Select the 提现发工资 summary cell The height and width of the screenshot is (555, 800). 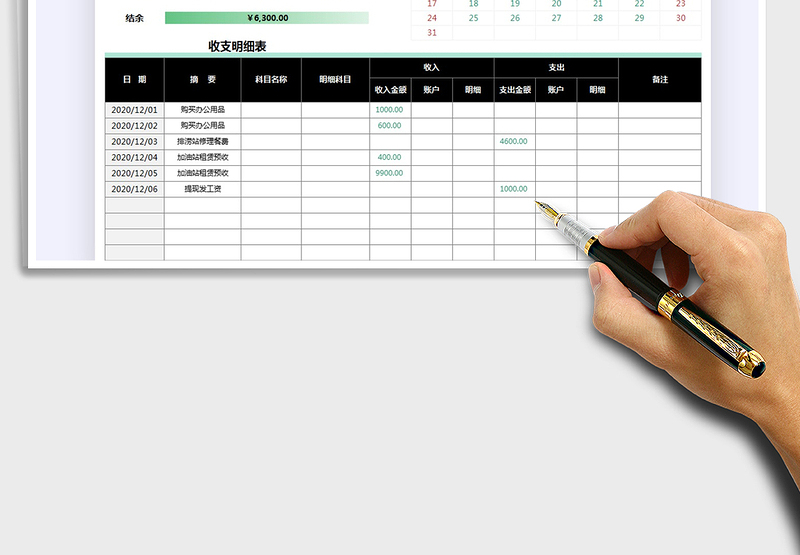(202, 189)
